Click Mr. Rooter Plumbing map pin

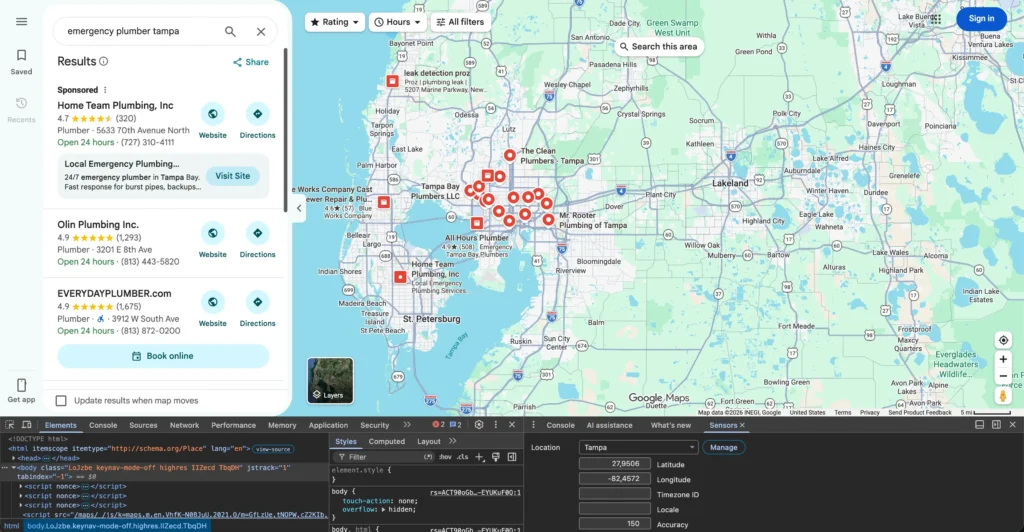[x=548, y=219]
